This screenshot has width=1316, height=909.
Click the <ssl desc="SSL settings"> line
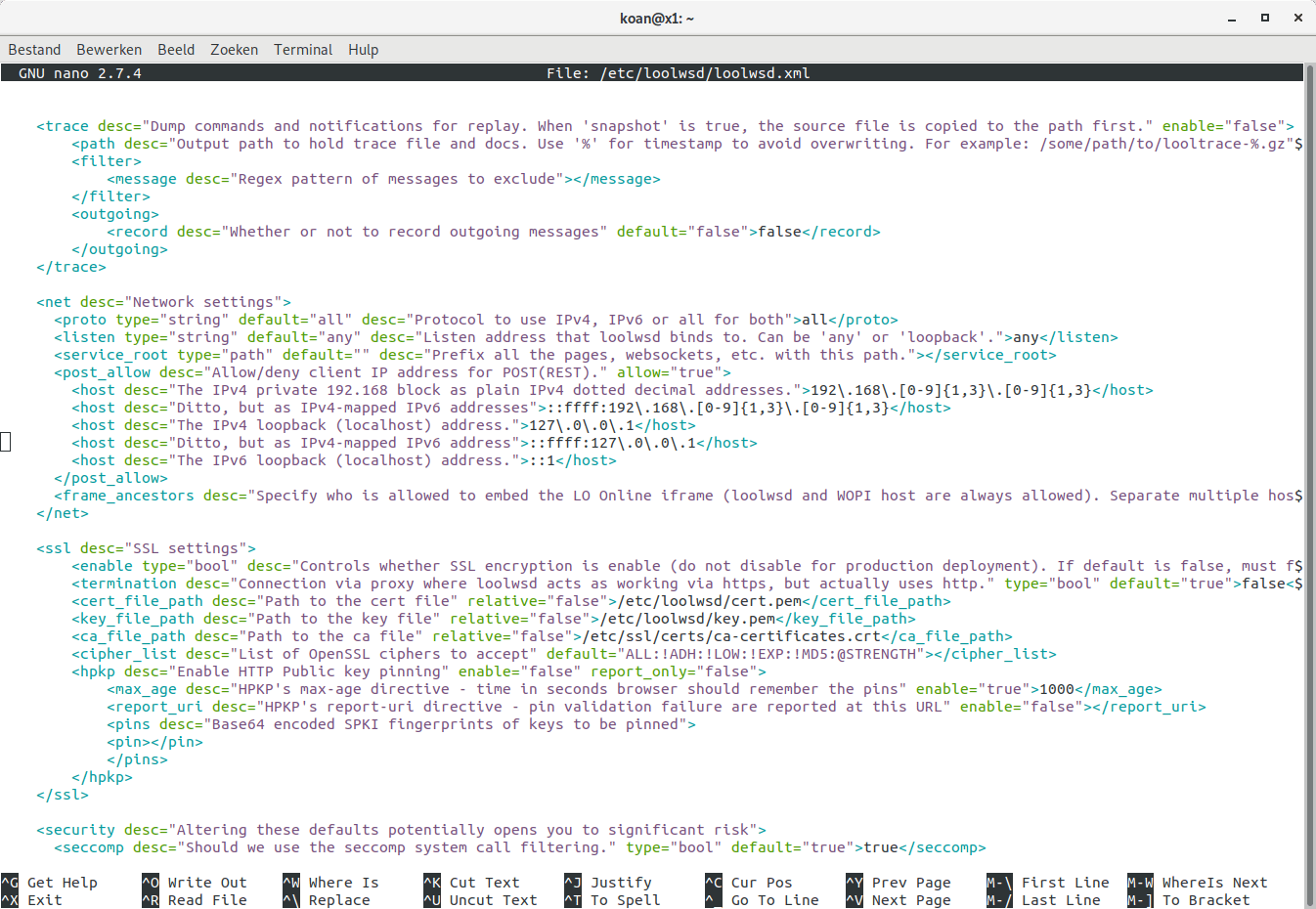coord(146,548)
